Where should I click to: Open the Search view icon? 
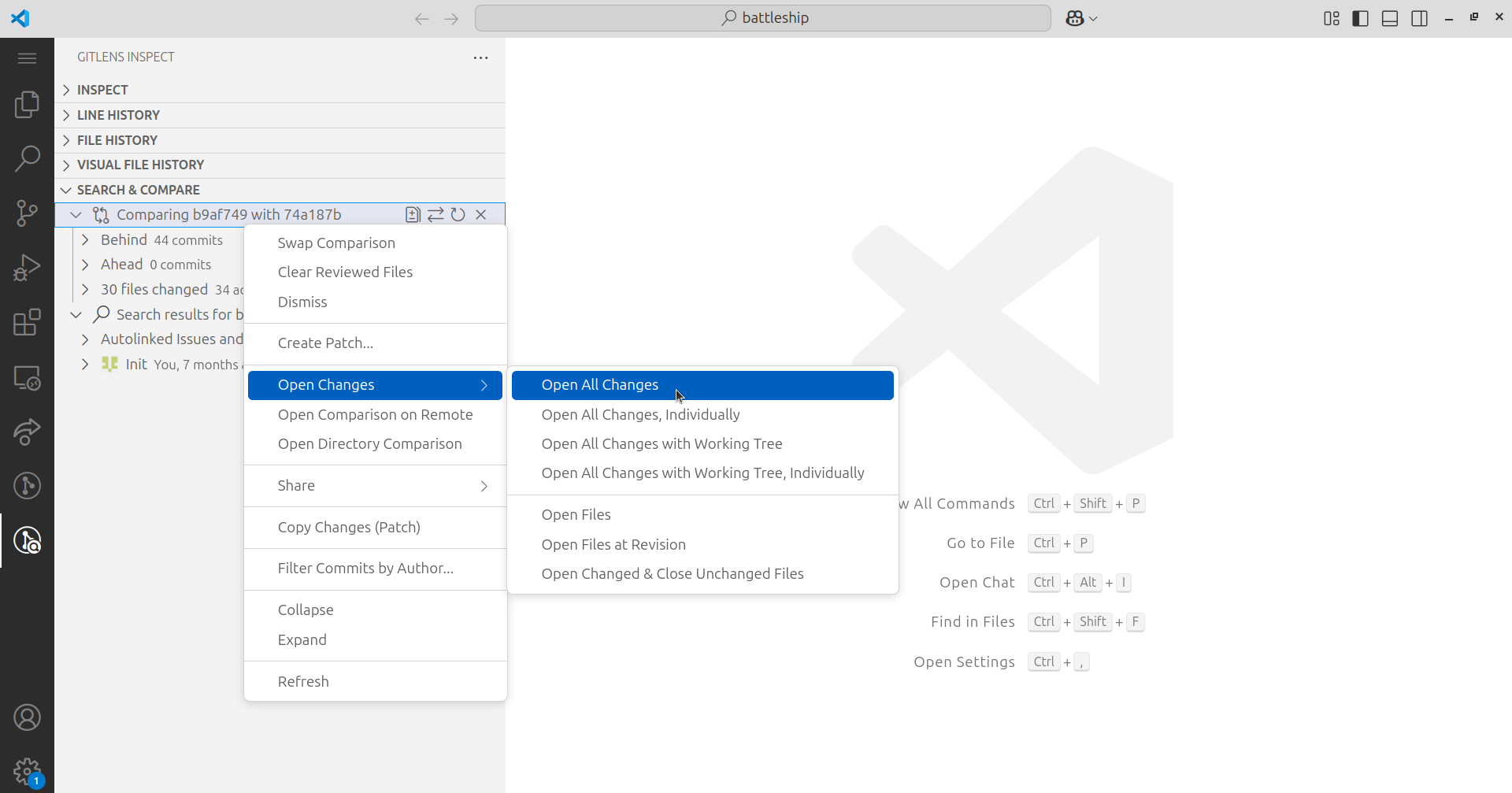[27, 158]
